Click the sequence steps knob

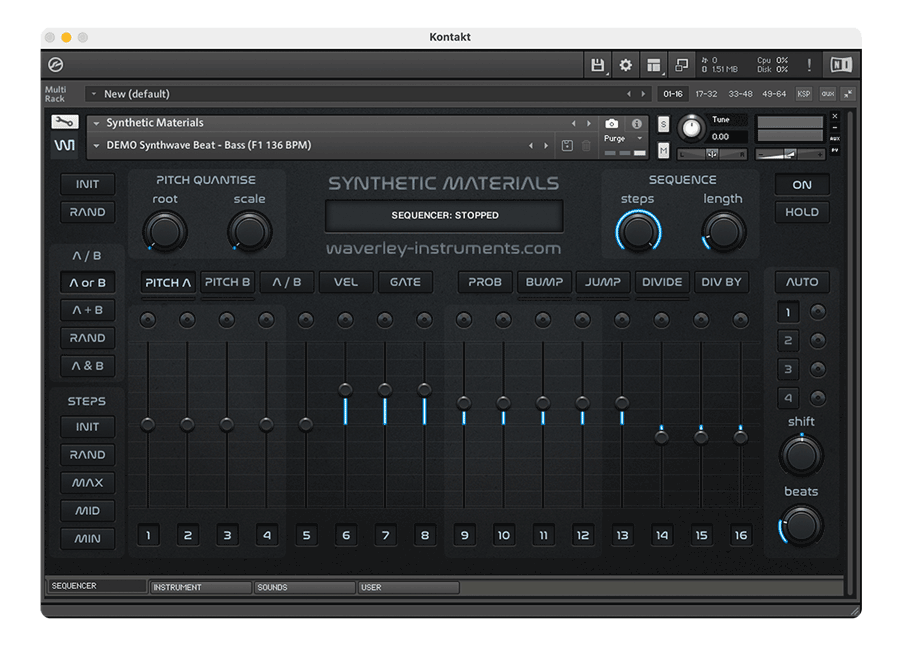638,231
